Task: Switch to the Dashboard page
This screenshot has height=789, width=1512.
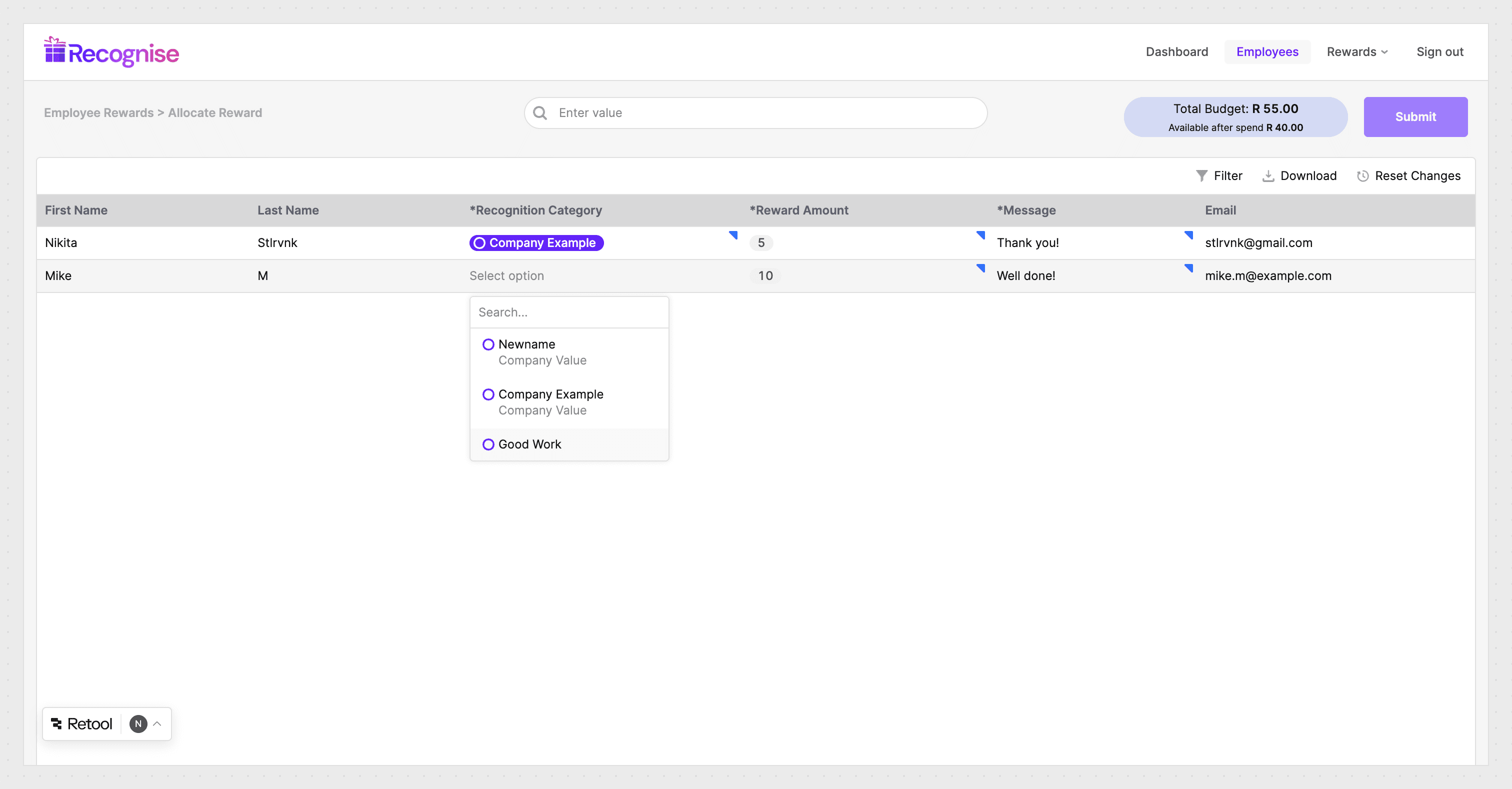Action: [x=1176, y=51]
